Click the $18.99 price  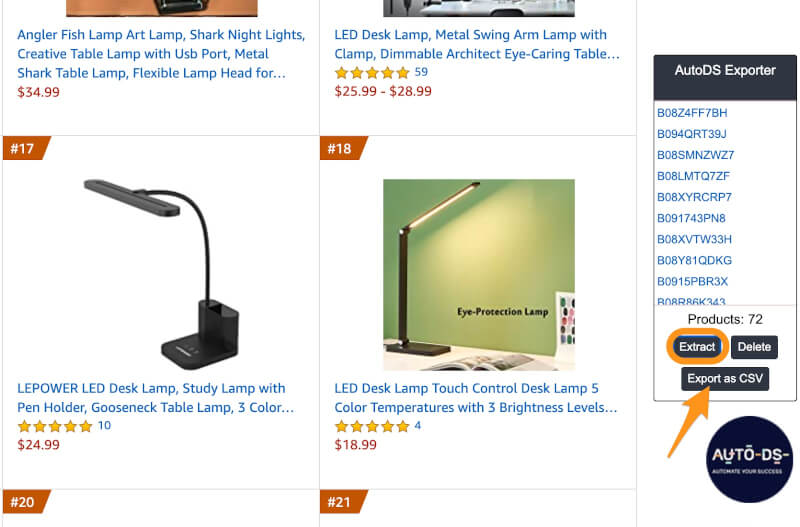(x=355, y=444)
